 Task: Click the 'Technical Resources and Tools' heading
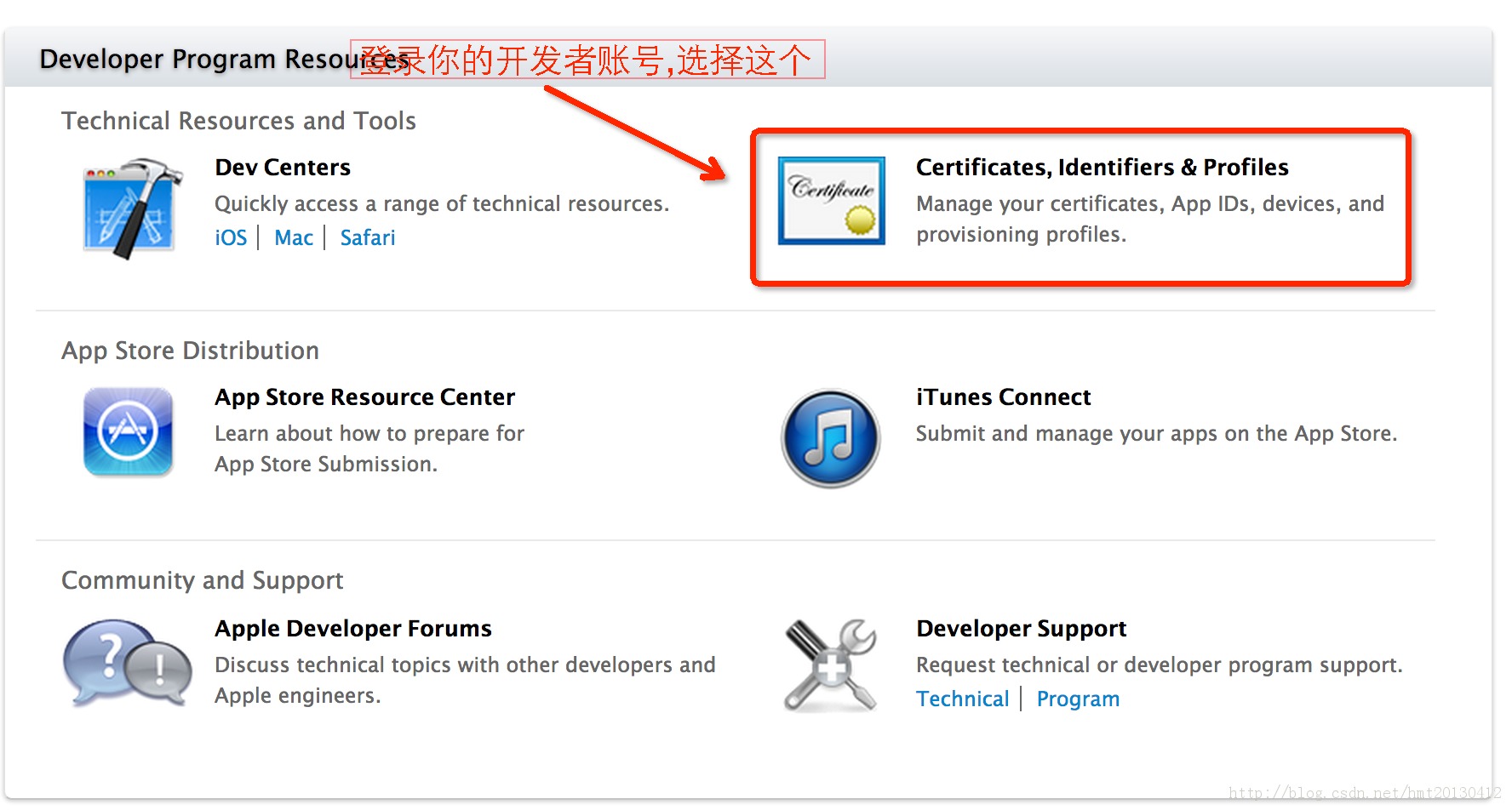(238, 121)
